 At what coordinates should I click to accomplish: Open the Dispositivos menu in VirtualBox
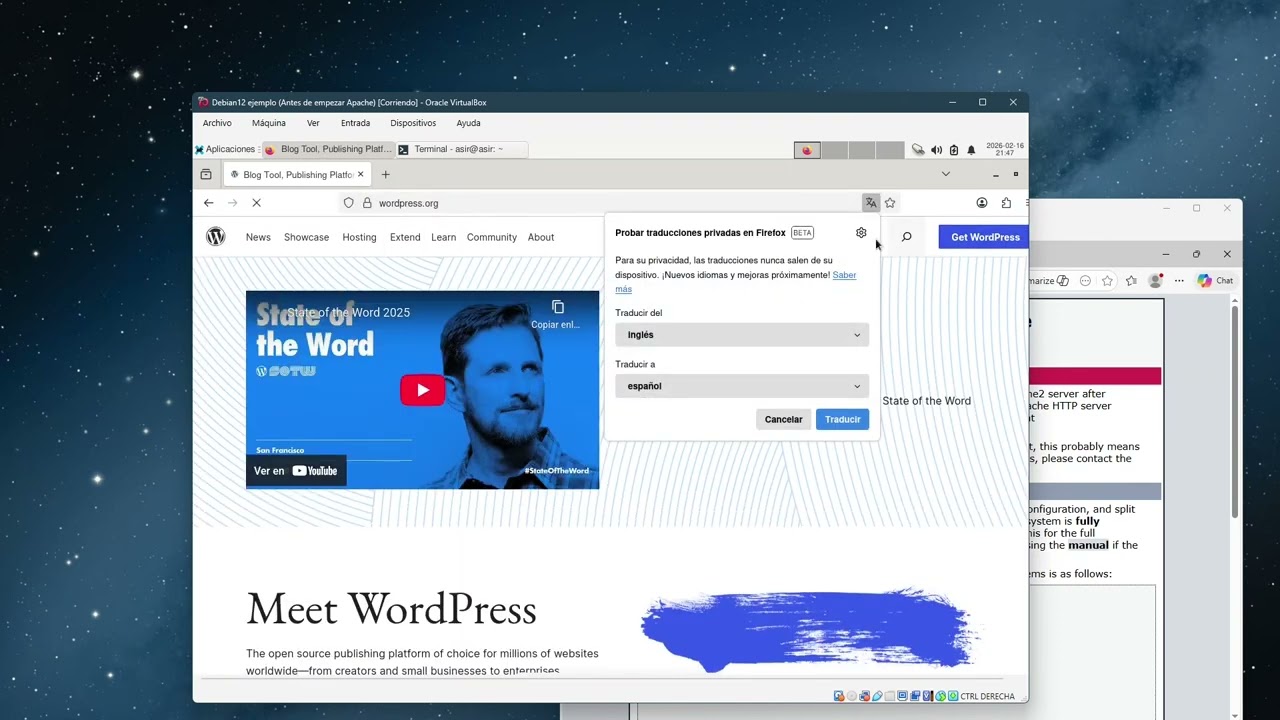pos(413,123)
